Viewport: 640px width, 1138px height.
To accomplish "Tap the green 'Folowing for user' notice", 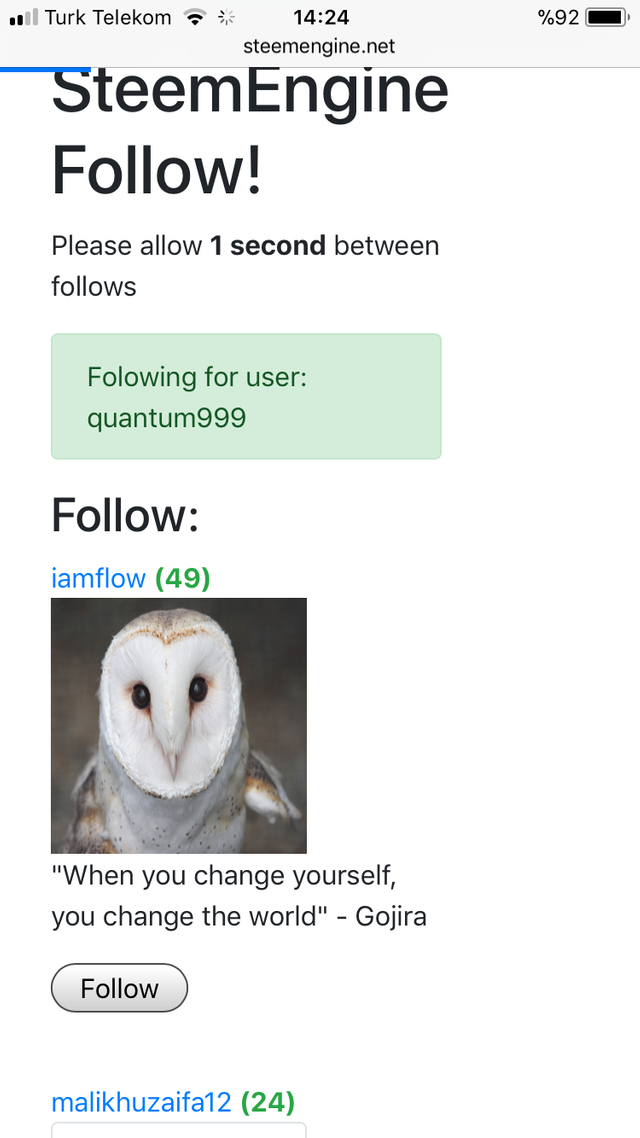I will [x=246, y=396].
